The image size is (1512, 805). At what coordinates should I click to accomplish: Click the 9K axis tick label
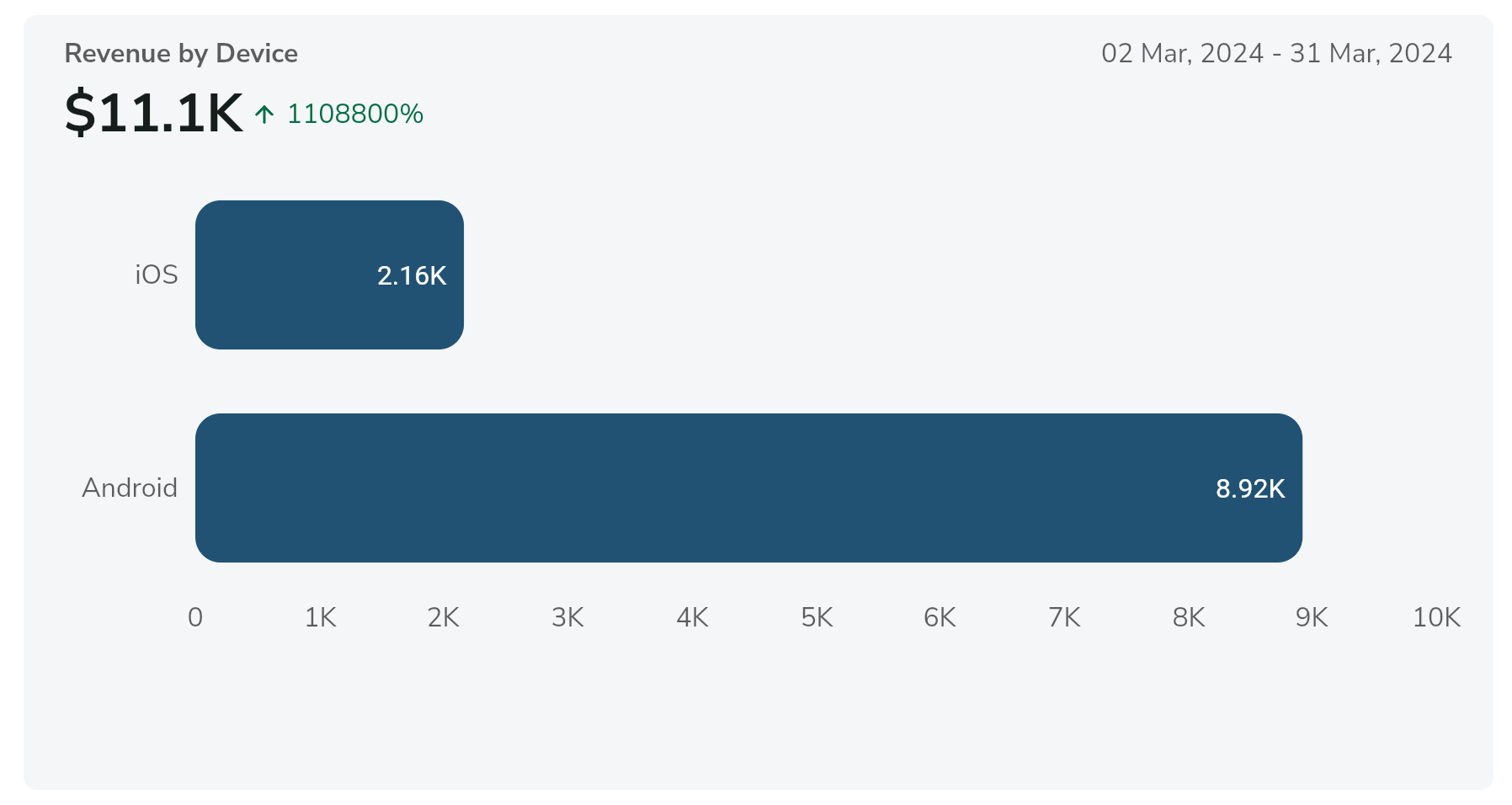click(x=1312, y=617)
